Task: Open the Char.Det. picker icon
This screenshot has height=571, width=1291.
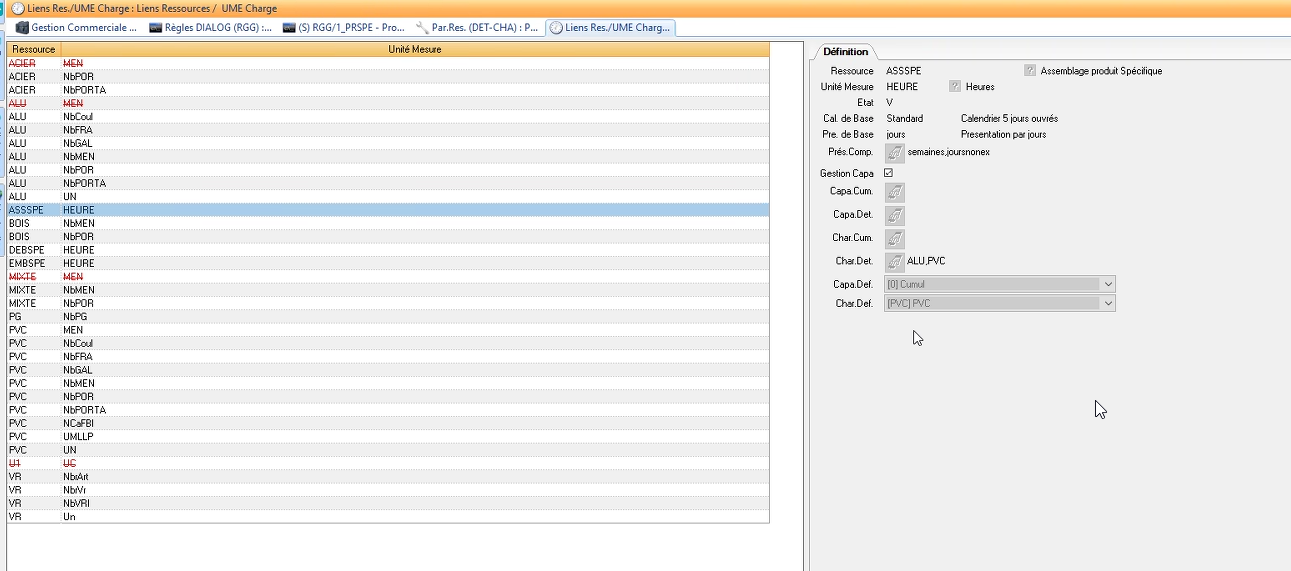Action: [x=895, y=262]
